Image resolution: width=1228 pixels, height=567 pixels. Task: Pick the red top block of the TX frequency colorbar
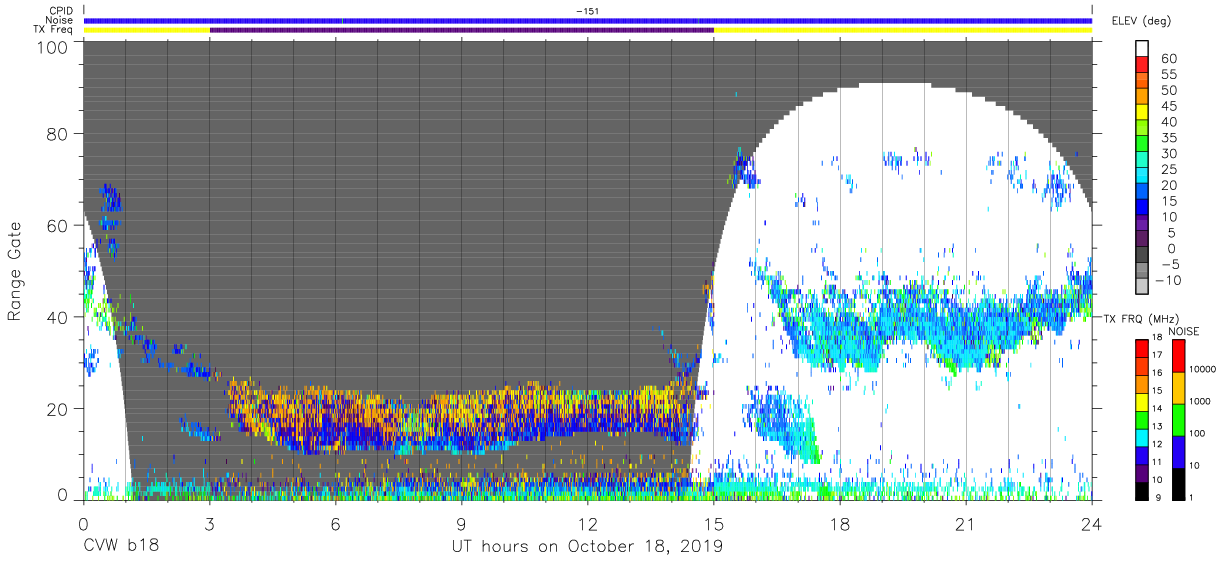[1143, 349]
